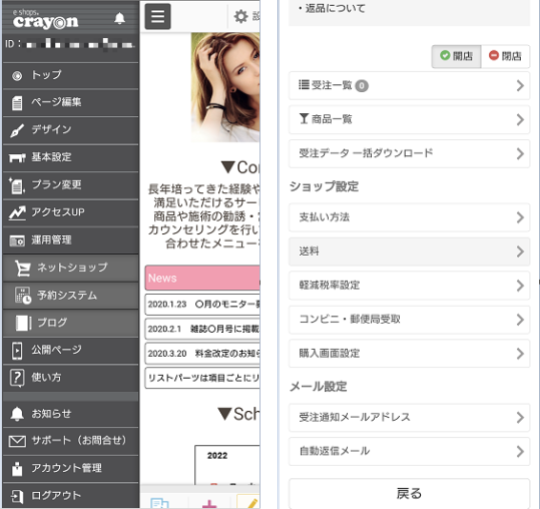Click the pink News header bar
This screenshot has height=509, width=540.
coord(202,278)
